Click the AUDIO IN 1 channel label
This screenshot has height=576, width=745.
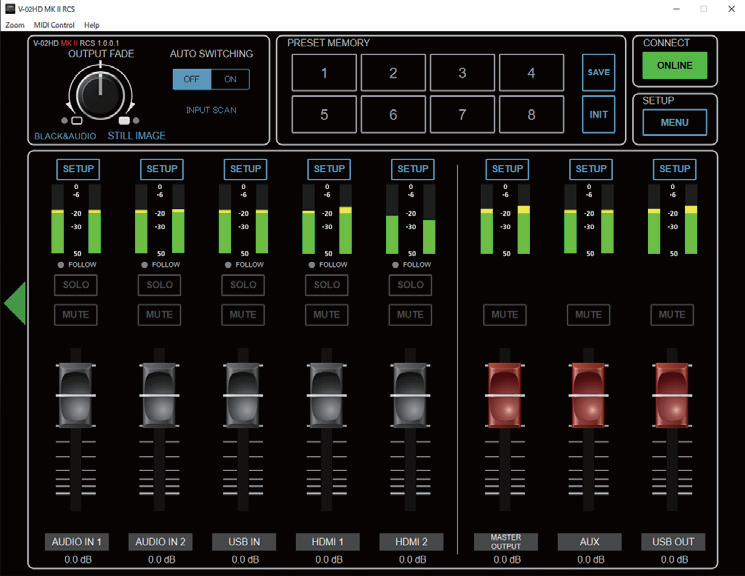(76, 542)
